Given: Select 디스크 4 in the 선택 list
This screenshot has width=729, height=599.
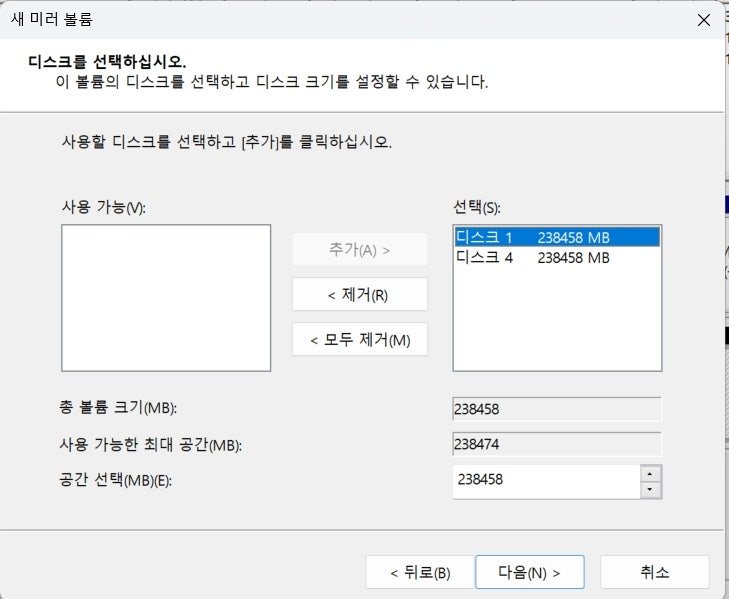Looking at the screenshot, I should [x=557, y=257].
